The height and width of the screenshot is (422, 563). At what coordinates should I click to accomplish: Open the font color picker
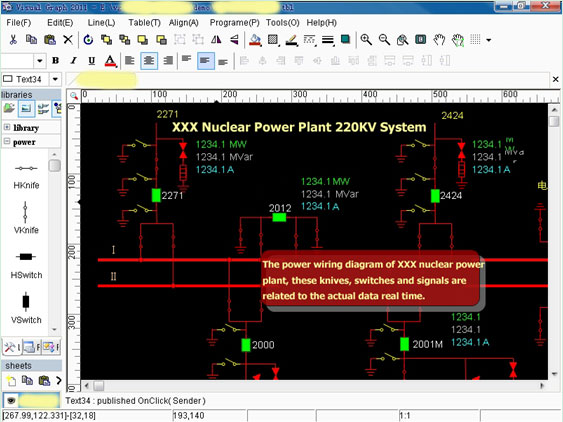(110, 61)
